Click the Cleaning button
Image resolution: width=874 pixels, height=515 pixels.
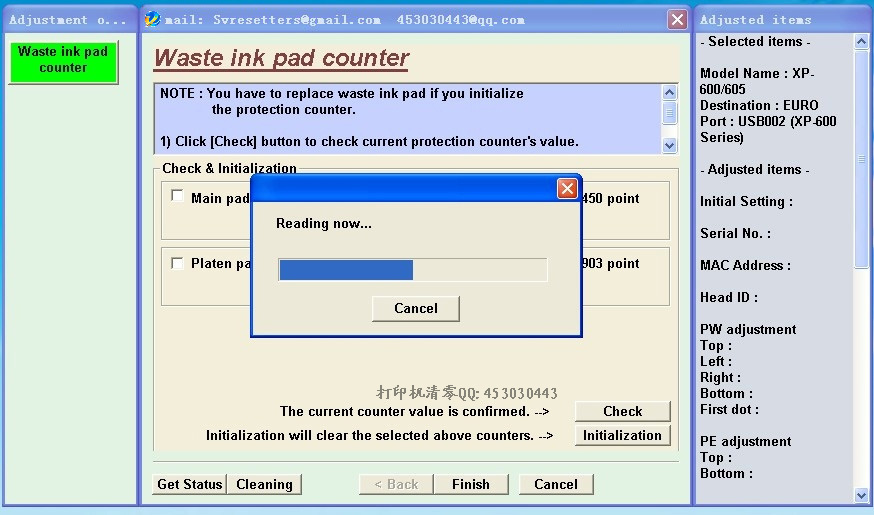pos(264,484)
